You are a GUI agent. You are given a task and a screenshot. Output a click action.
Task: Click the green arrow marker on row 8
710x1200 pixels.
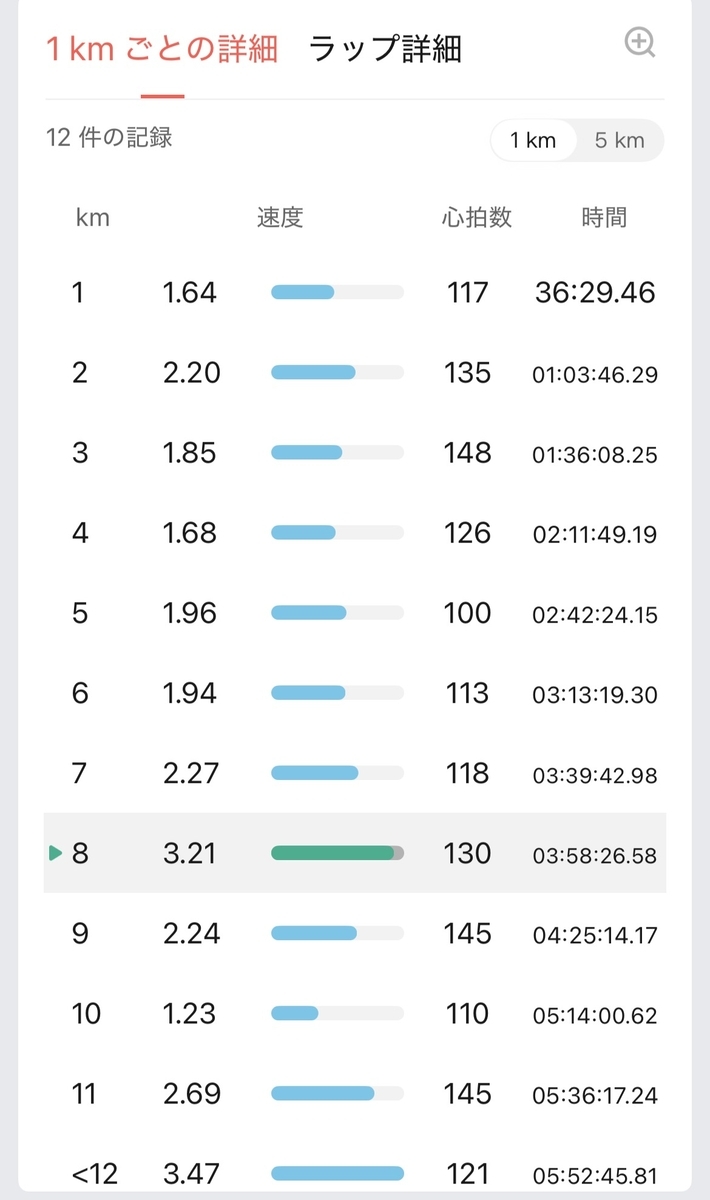(x=55, y=853)
